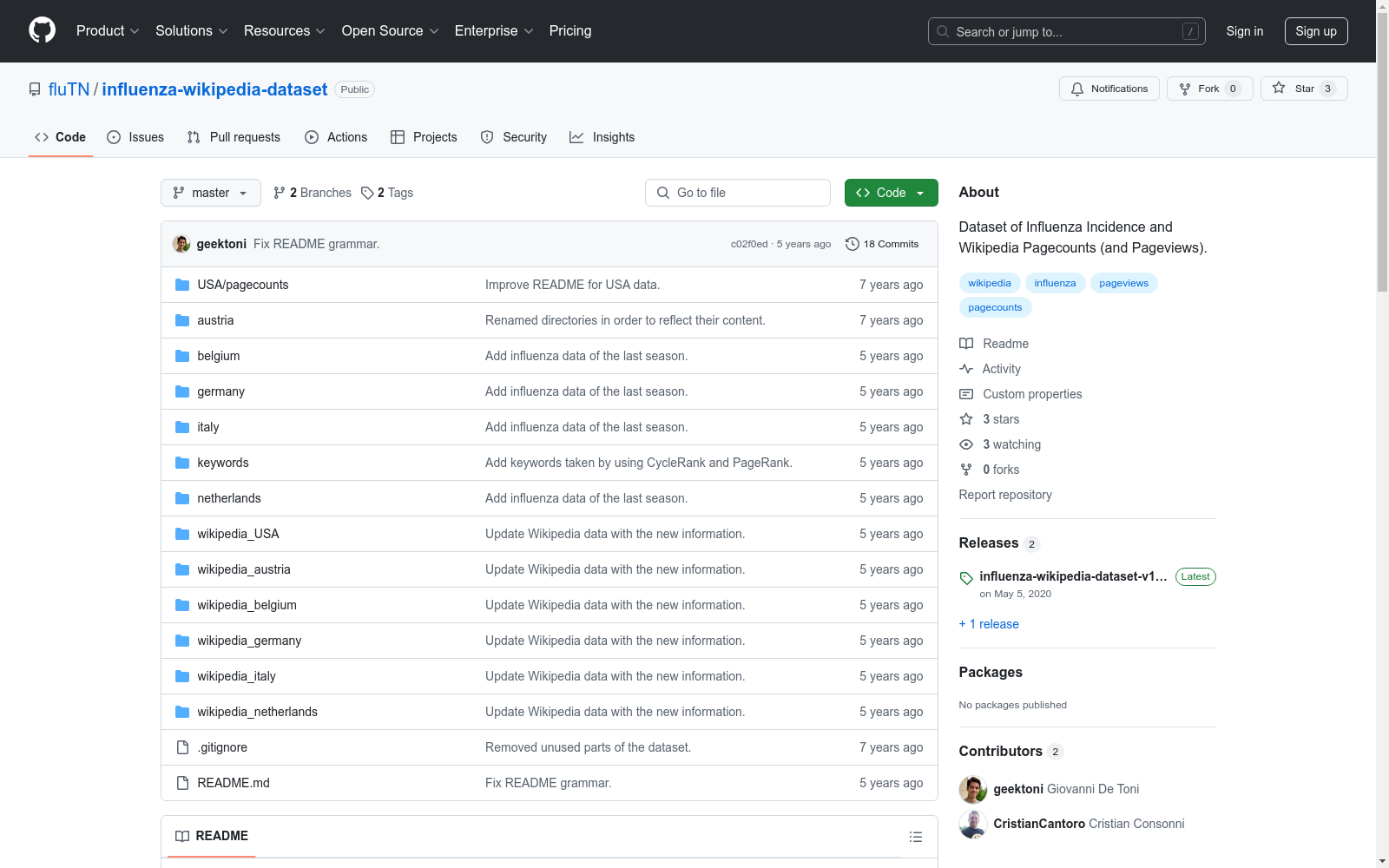This screenshot has width=1389, height=868.
Task: Open the master branch selector
Action: pos(211,193)
